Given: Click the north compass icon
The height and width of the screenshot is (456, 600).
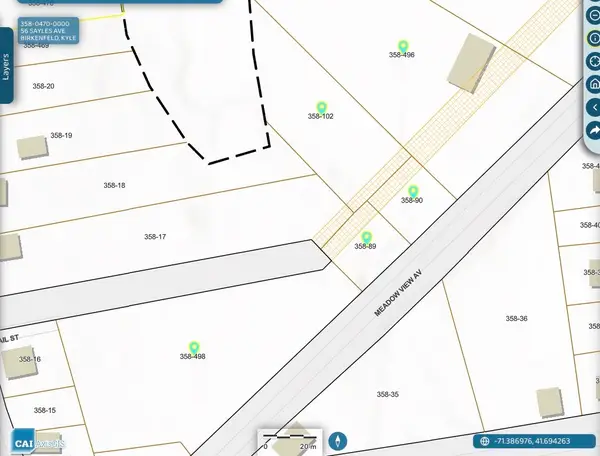Looking at the screenshot, I should tap(340, 440).
